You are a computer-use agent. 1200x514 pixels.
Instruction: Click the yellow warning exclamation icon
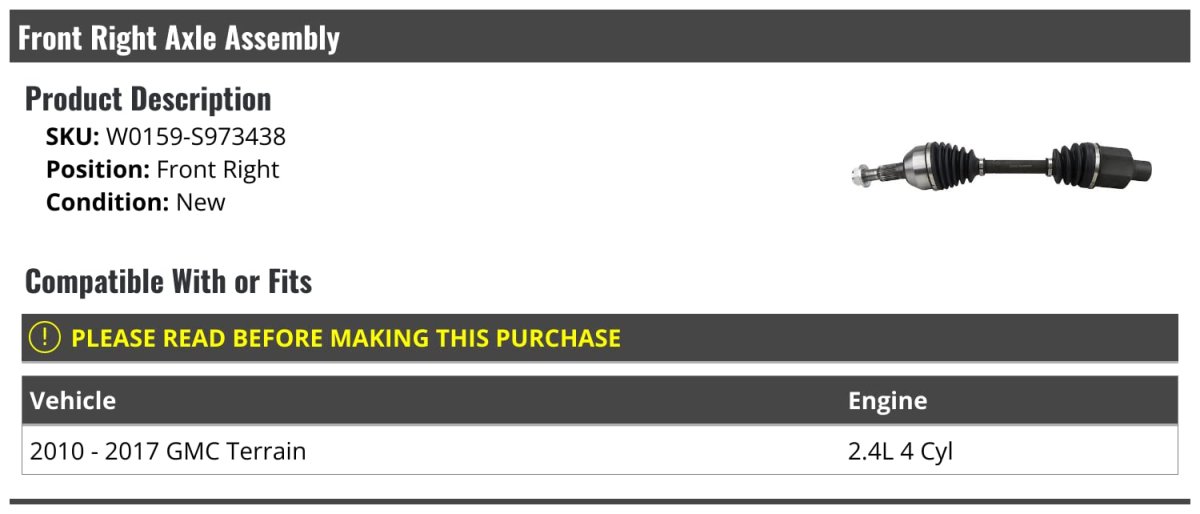(x=45, y=338)
